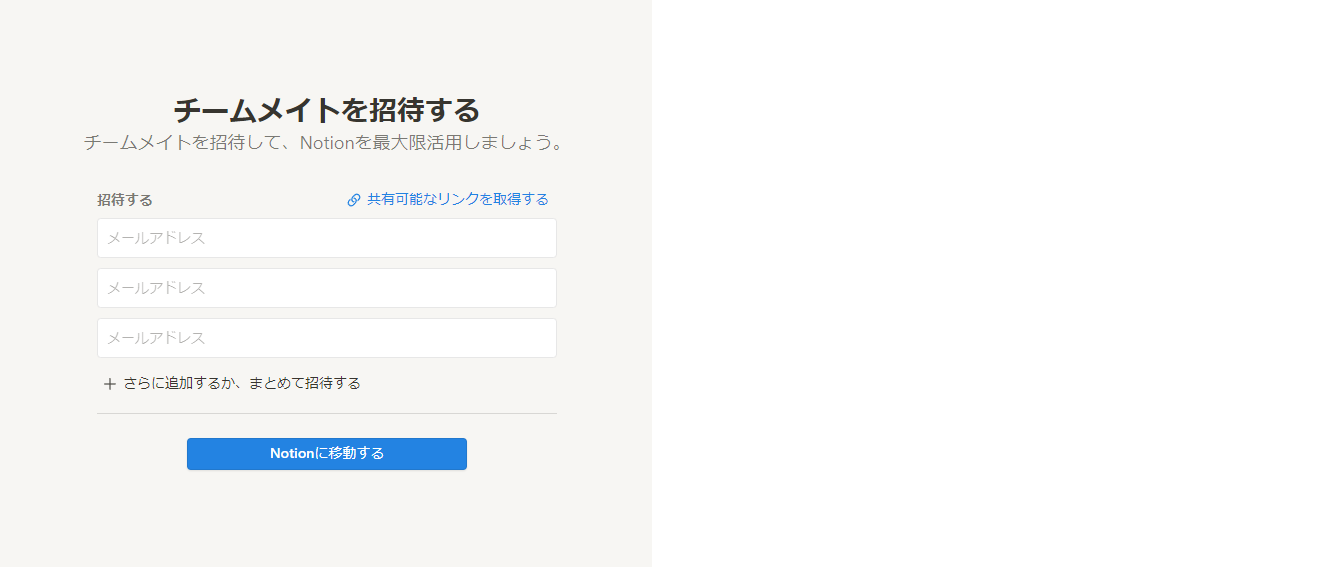Choose さらに追加するか、まとめて招待する option

232,383
